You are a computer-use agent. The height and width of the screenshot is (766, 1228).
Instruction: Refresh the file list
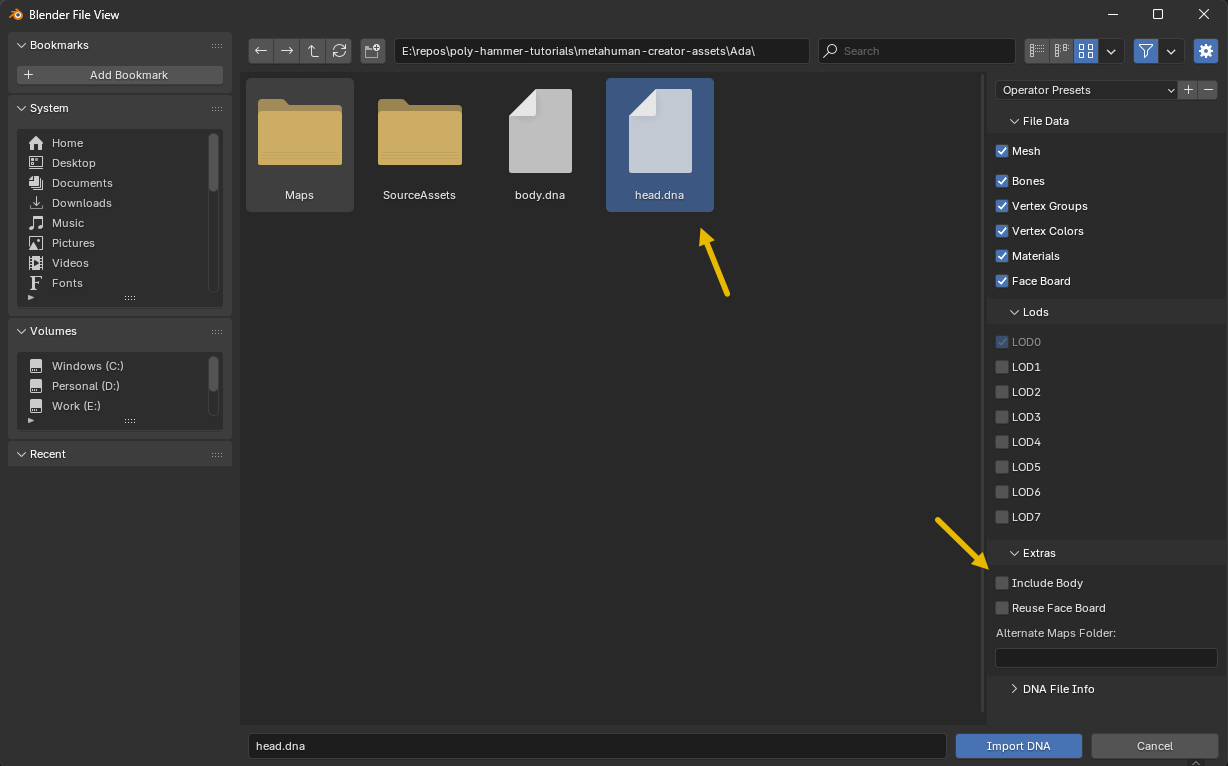click(x=340, y=51)
